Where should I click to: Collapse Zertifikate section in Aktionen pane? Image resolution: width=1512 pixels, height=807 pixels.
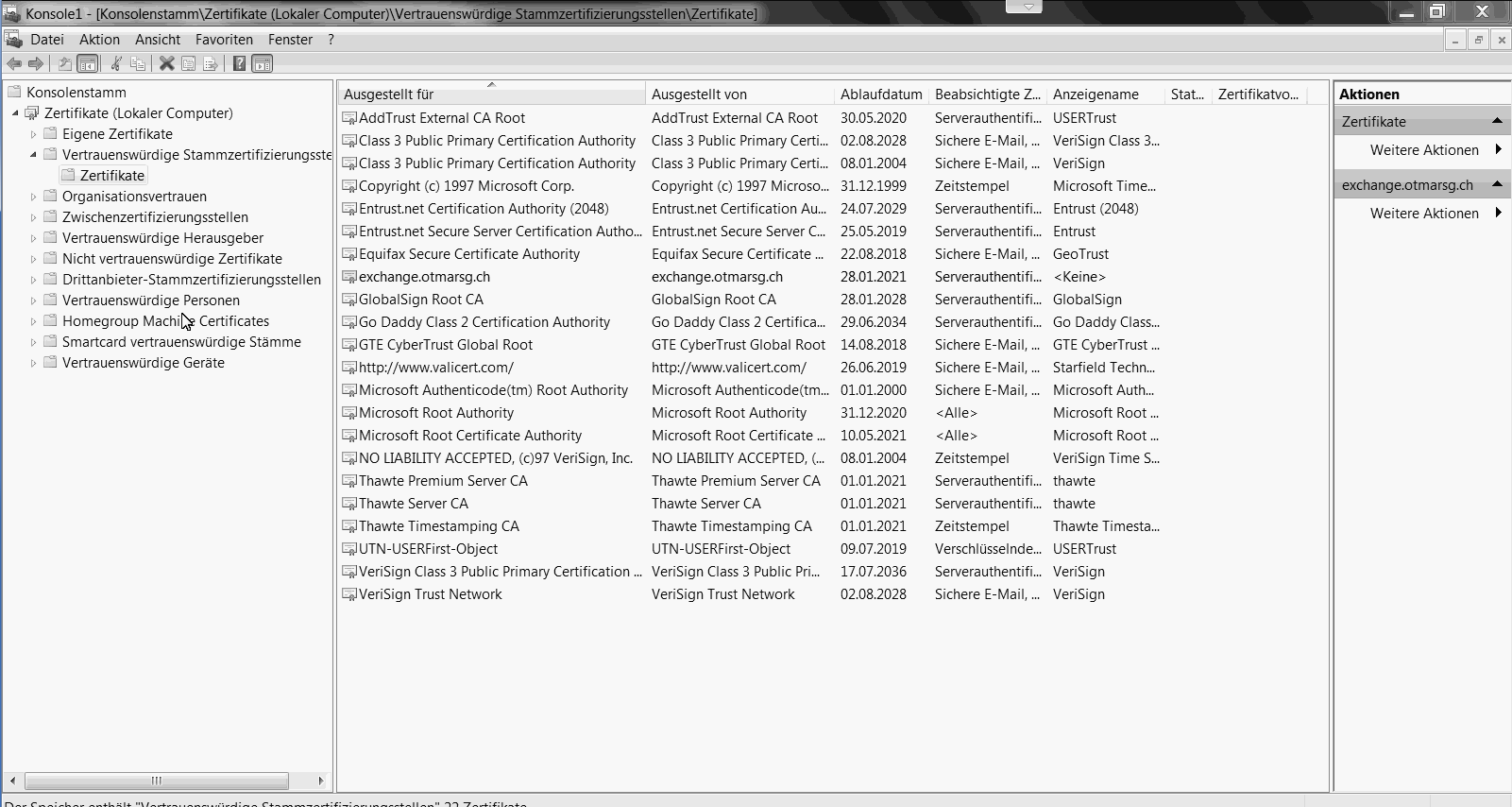pyautogui.click(x=1497, y=121)
